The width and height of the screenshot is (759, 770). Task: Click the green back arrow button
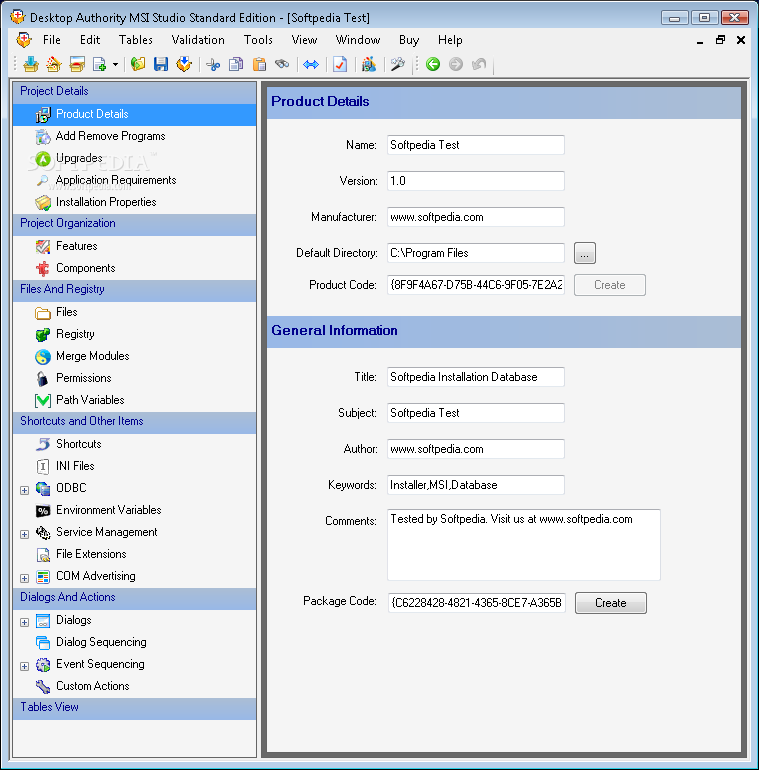[433, 64]
